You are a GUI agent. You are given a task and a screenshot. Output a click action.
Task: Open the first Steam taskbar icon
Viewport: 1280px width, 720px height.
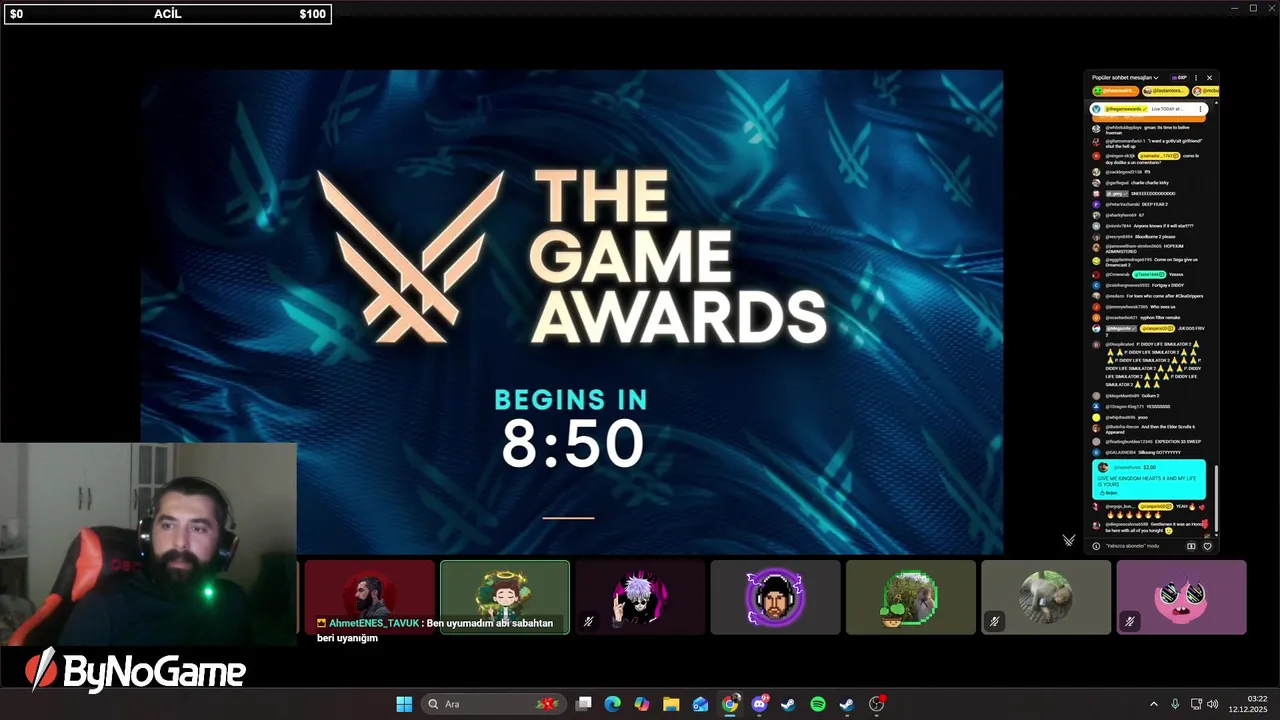(788, 704)
